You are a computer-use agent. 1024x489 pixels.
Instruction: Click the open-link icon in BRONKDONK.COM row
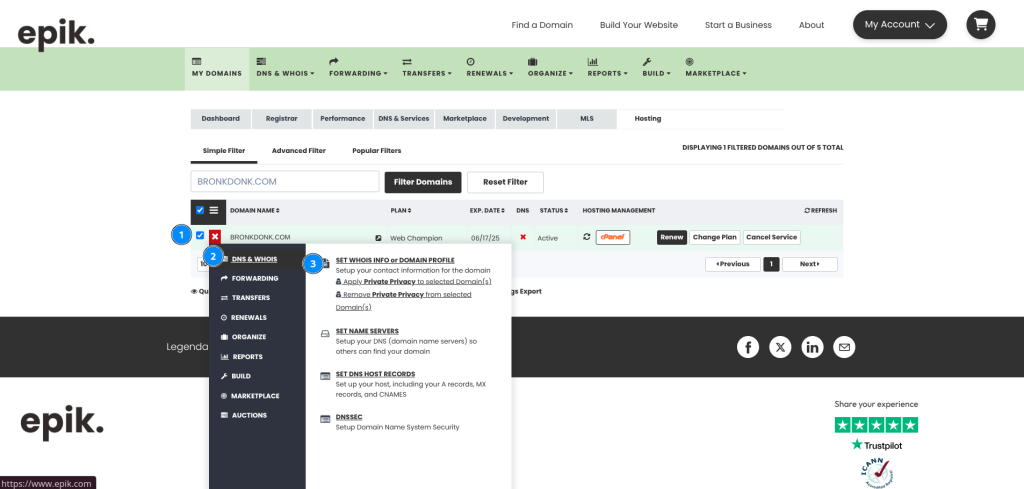(x=378, y=238)
